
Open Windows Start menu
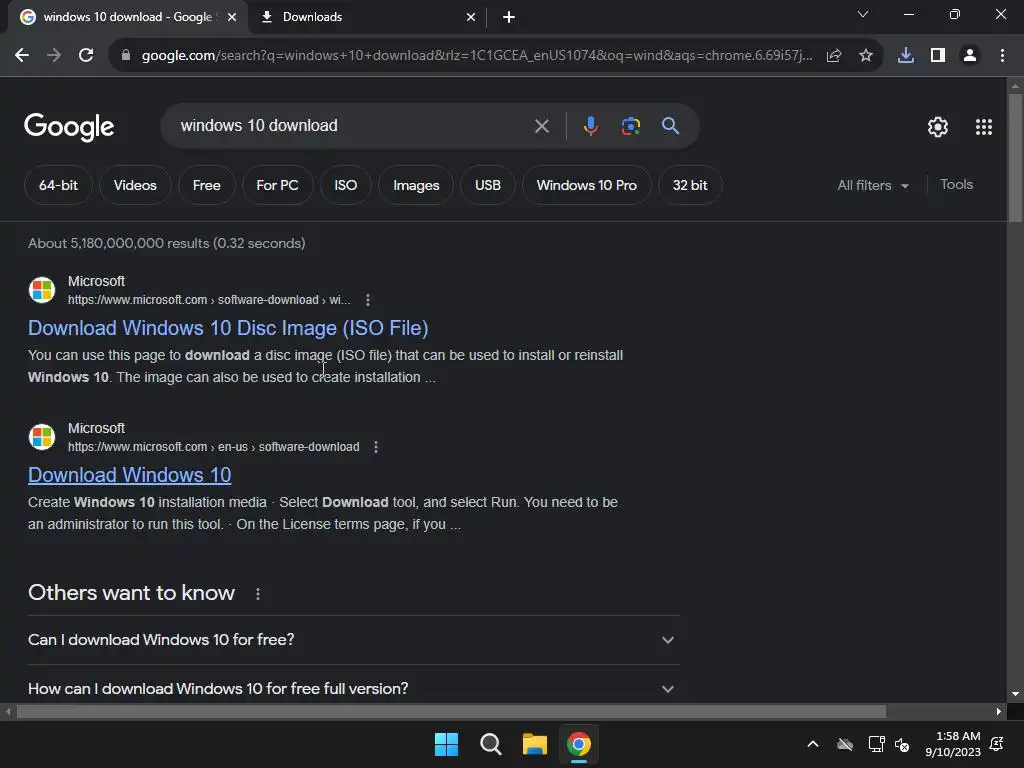pyautogui.click(x=447, y=744)
